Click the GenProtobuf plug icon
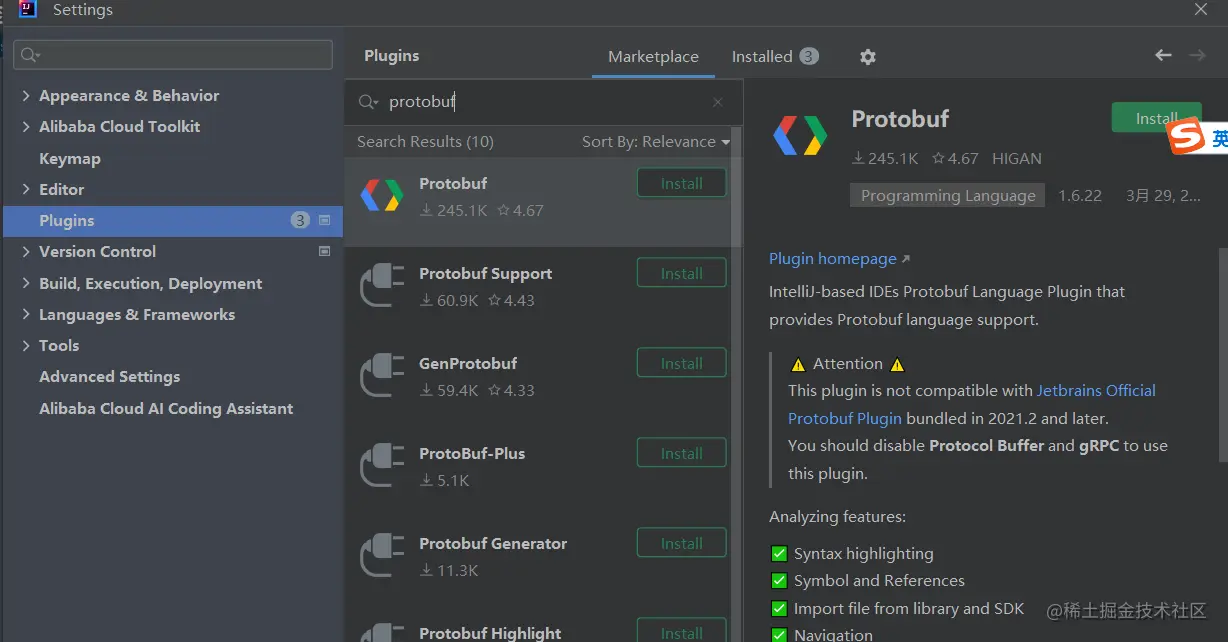This screenshot has width=1228, height=642. tap(382, 376)
